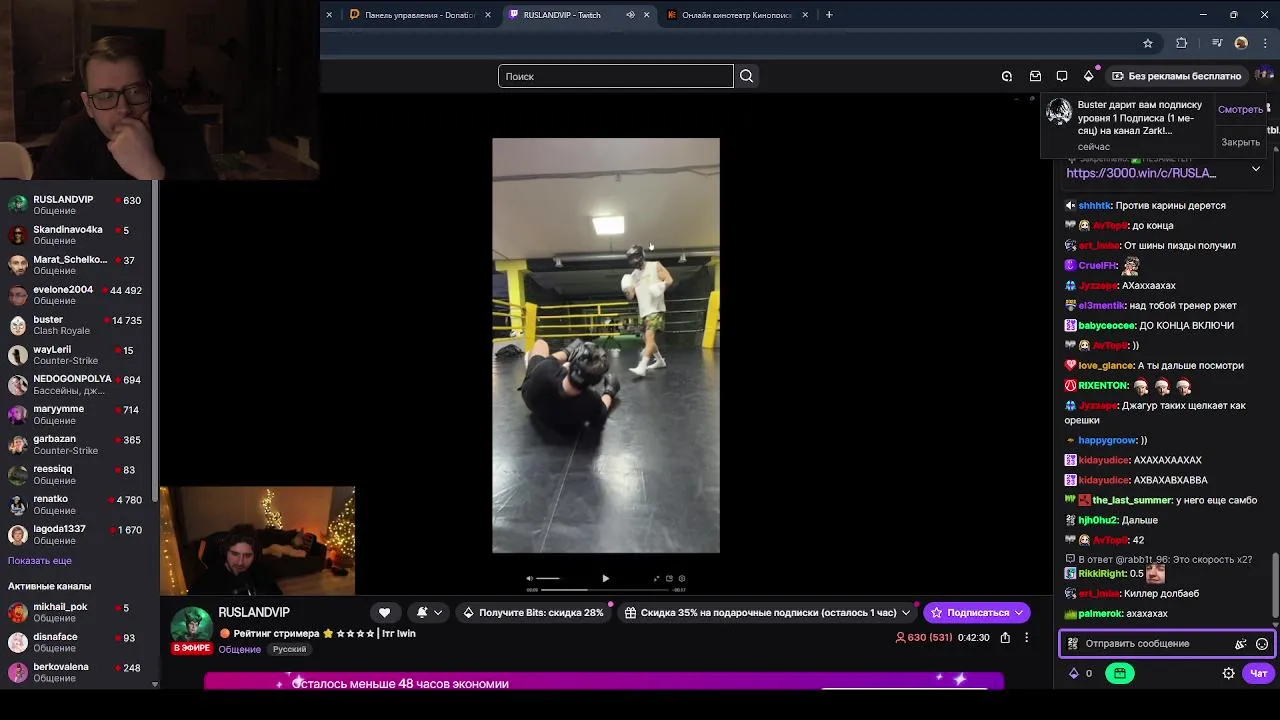The height and width of the screenshot is (720, 1280).
Task: Open the channel points balance icon
Action: click(x=1080, y=673)
